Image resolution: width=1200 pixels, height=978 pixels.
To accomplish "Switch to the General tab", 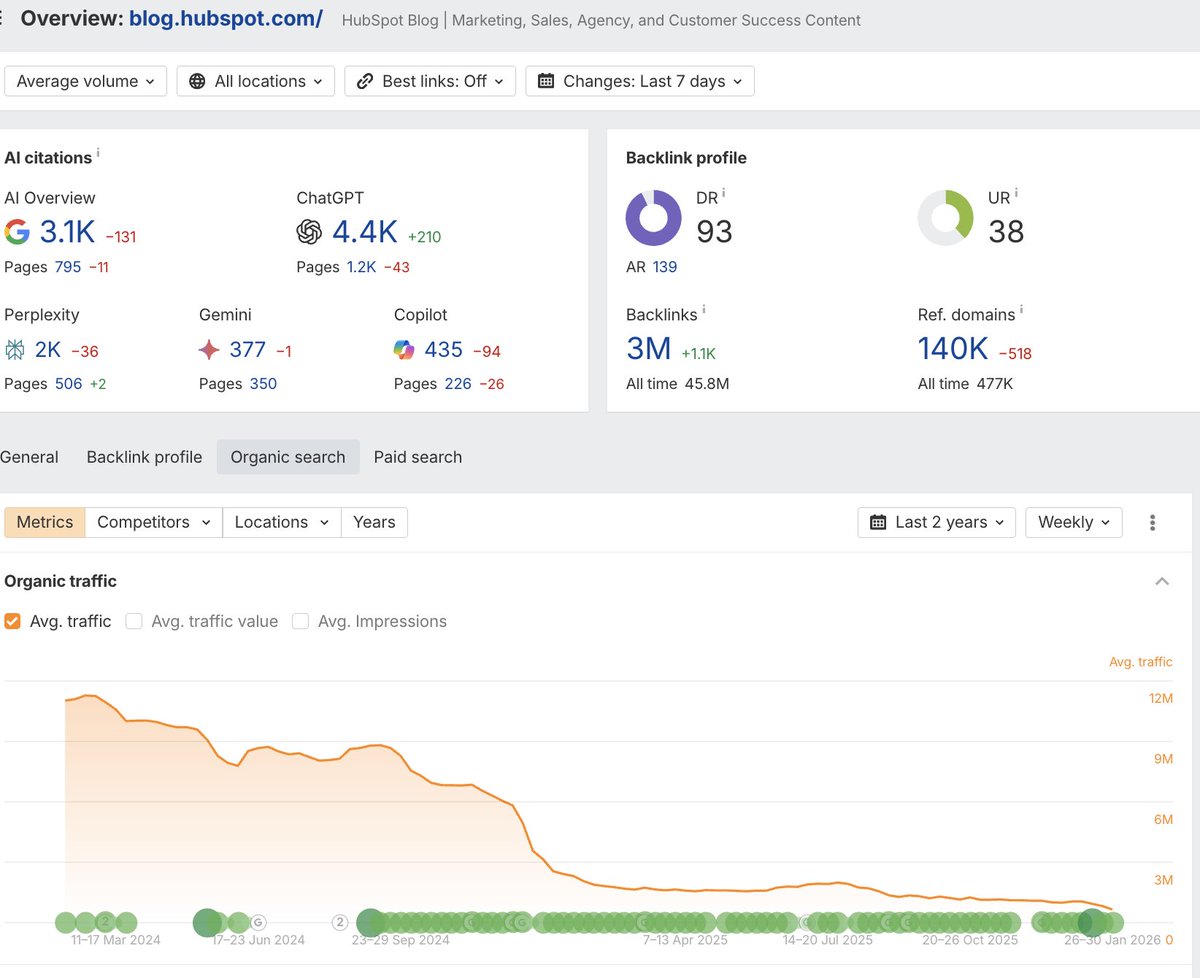I will tap(29, 457).
